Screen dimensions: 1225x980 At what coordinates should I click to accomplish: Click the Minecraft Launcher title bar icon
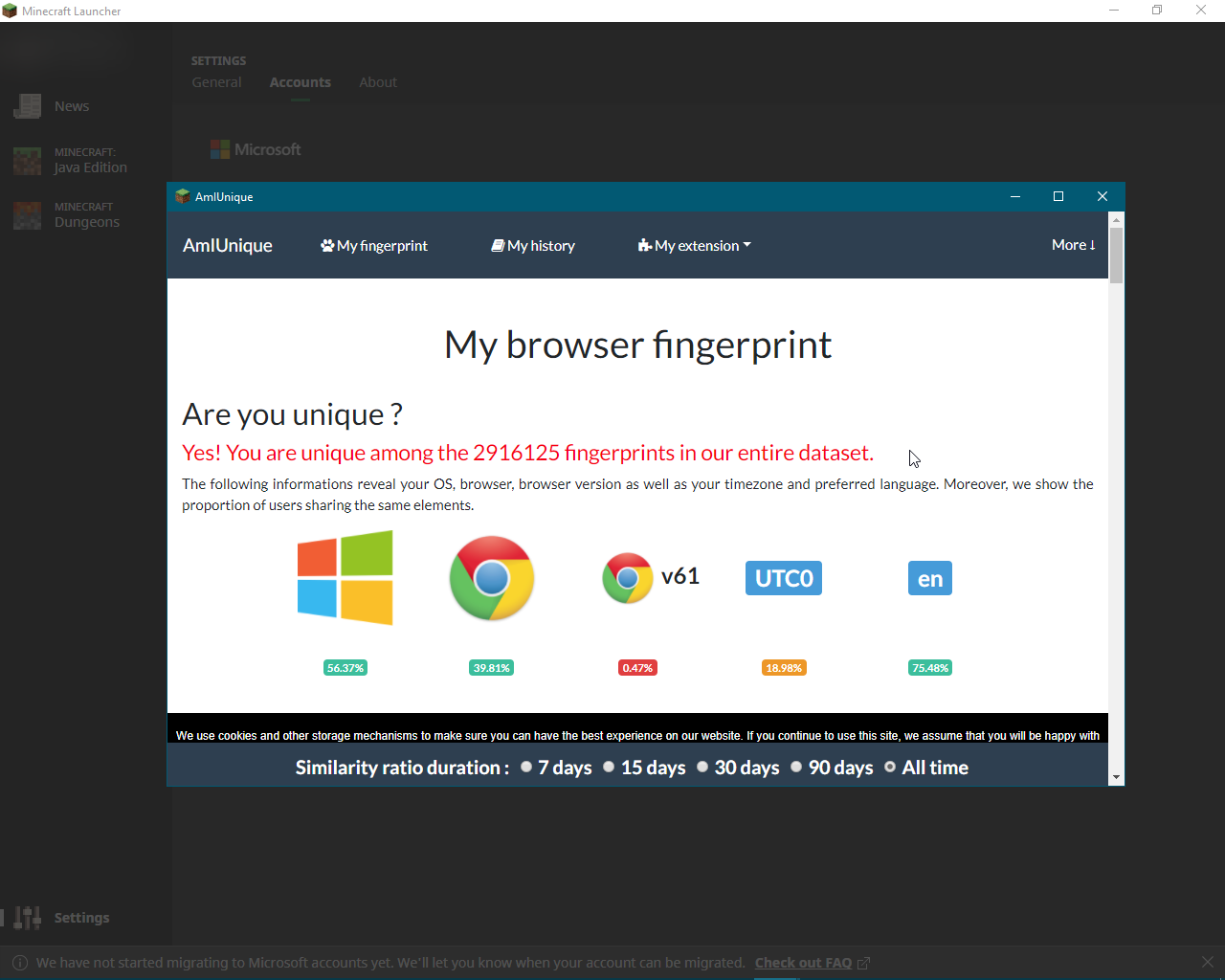pyautogui.click(x=10, y=11)
